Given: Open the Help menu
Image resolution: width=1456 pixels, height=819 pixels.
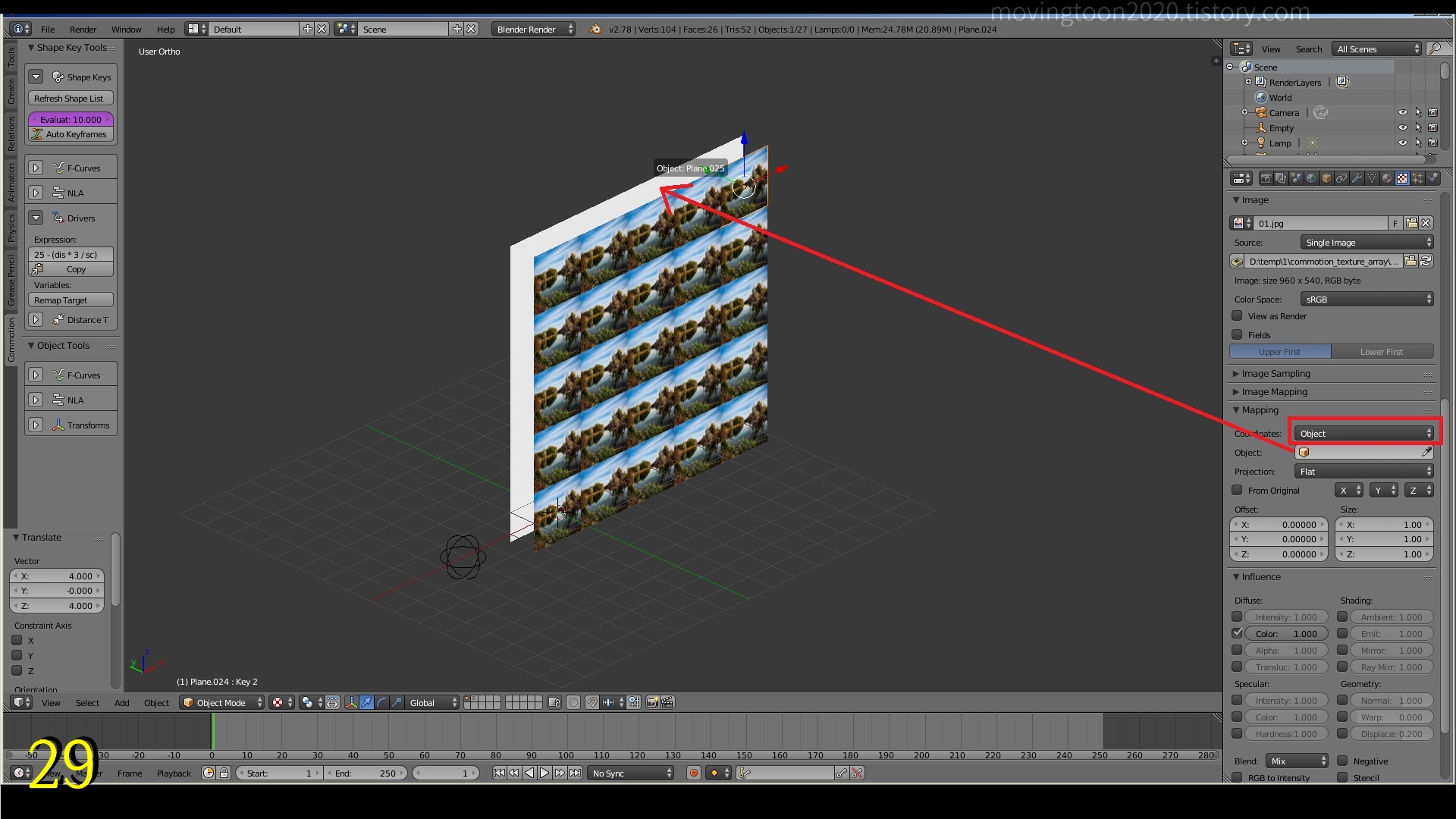Looking at the screenshot, I should [165, 29].
